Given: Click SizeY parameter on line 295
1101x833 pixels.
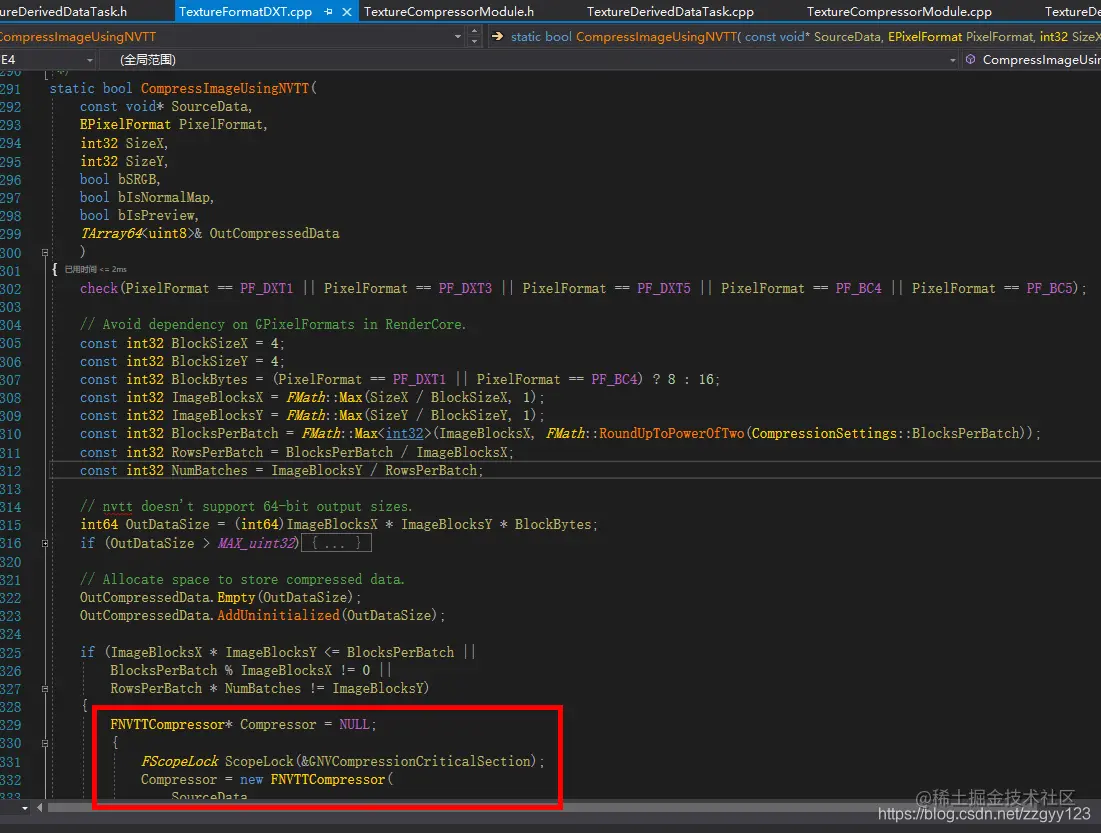Looking at the screenshot, I should [x=145, y=162].
